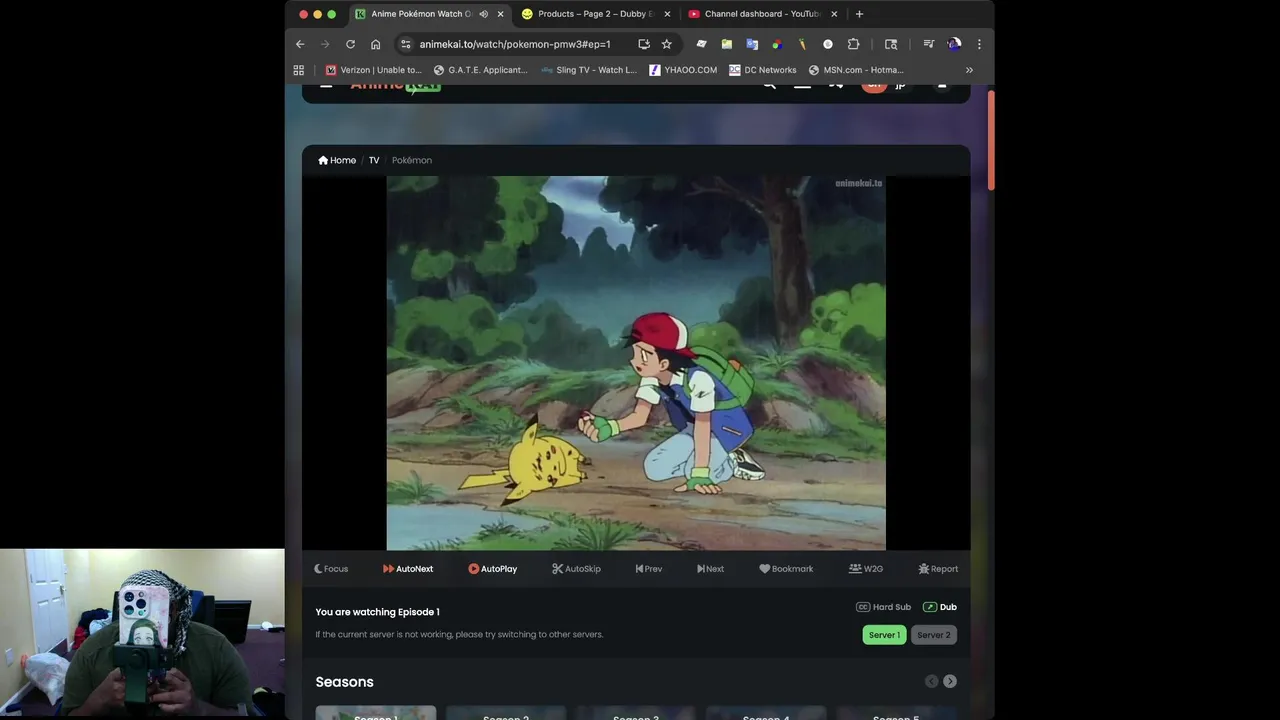Open the side panel search icon
1280x720 pixels.
pyautogui.click(x=891, y=44)
